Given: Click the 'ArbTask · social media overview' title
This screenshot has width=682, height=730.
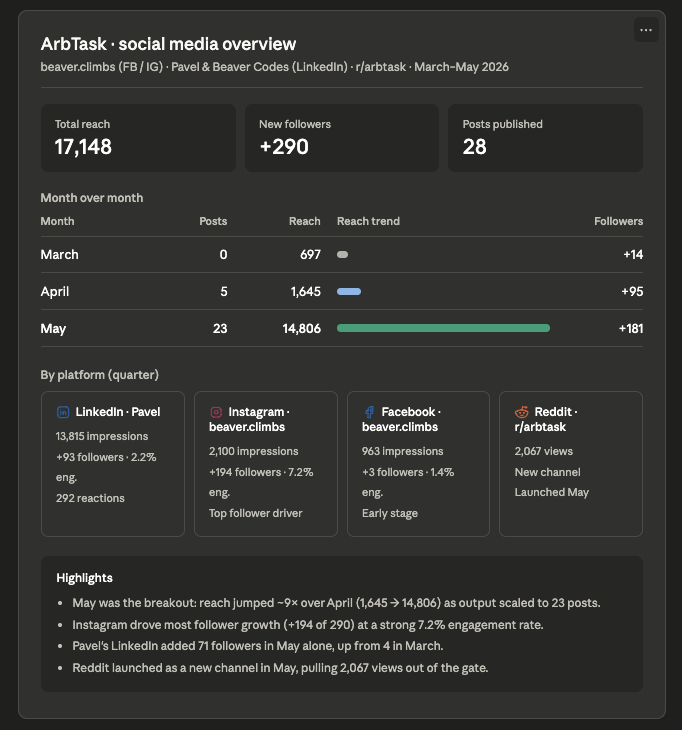Looking at the screenshot, I should (168, 44).
